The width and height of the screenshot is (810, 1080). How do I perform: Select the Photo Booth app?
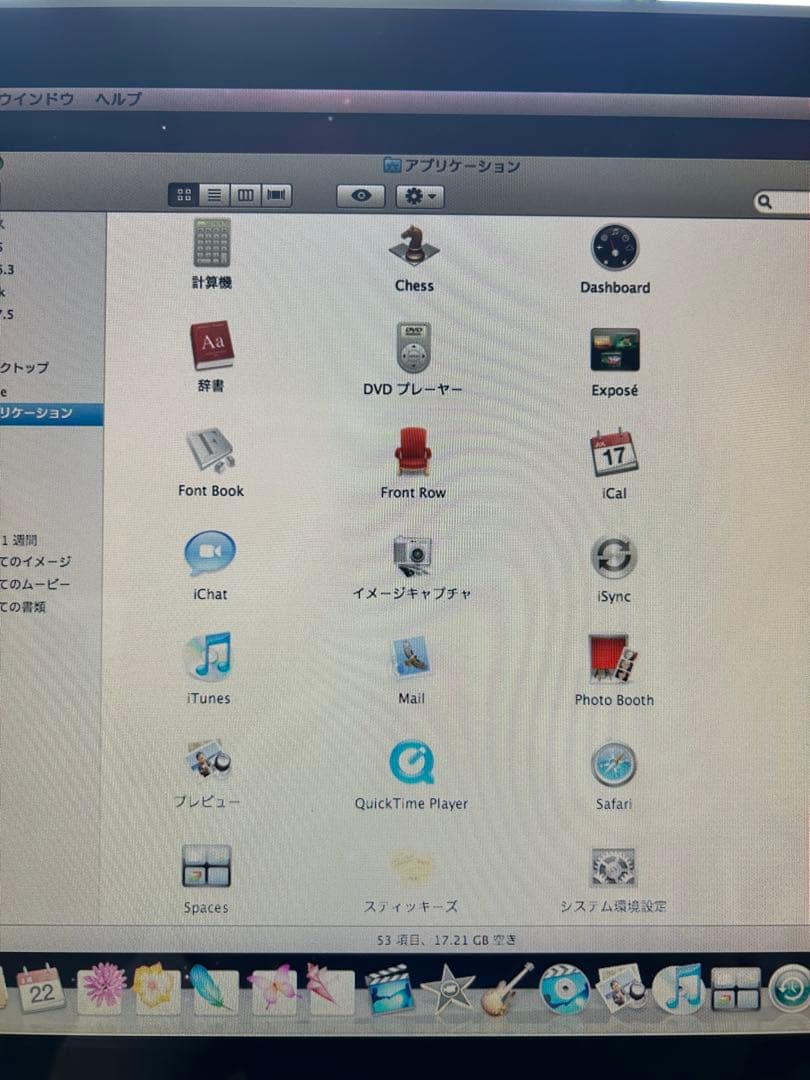coord(613,659)
